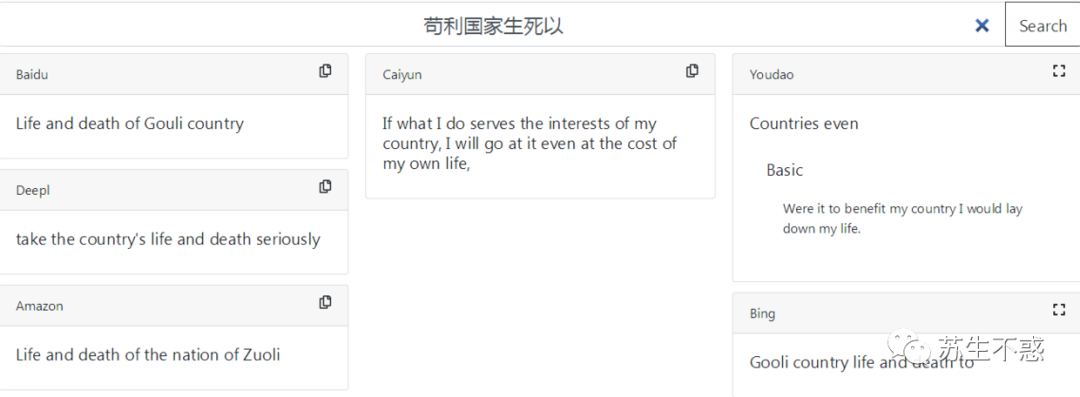
Task: Click the Bing card title
Action: point(762,314)
